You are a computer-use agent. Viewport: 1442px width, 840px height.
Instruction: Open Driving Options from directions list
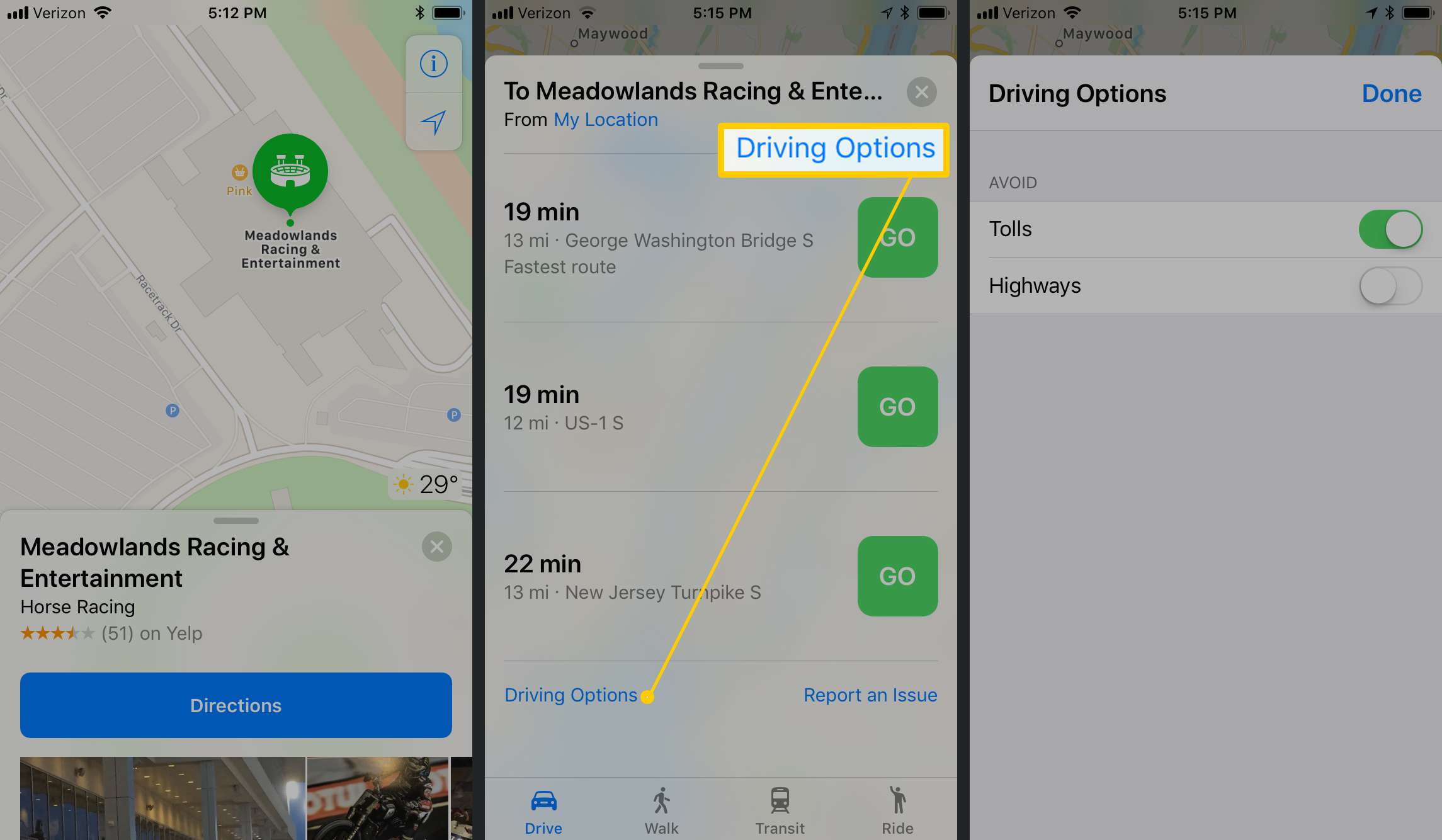pyautogui.click(x=570, y=695)
